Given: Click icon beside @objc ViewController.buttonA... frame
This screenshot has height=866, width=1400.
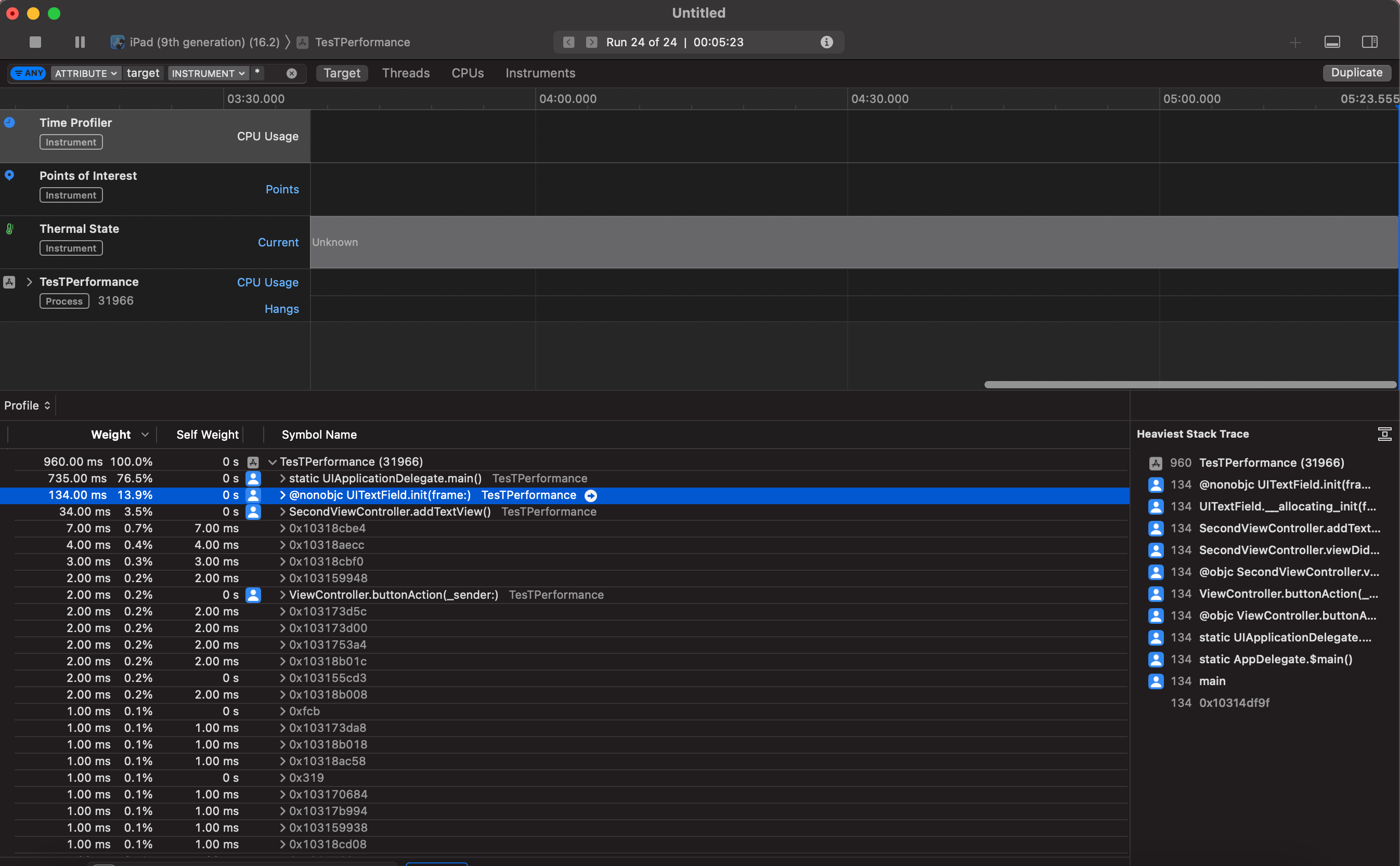Looking at the screenshot, I should 1156,615.
